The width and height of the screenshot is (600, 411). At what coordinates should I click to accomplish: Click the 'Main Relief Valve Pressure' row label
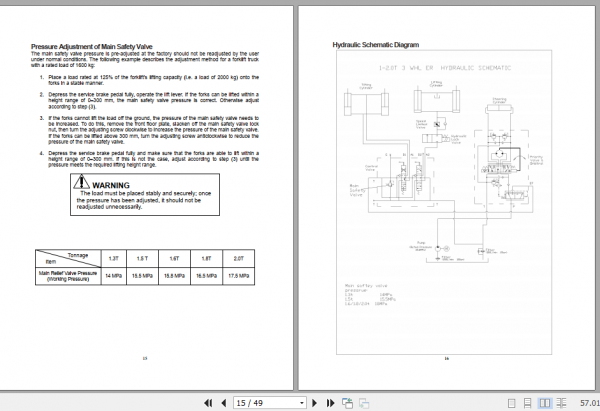point(68,276)
